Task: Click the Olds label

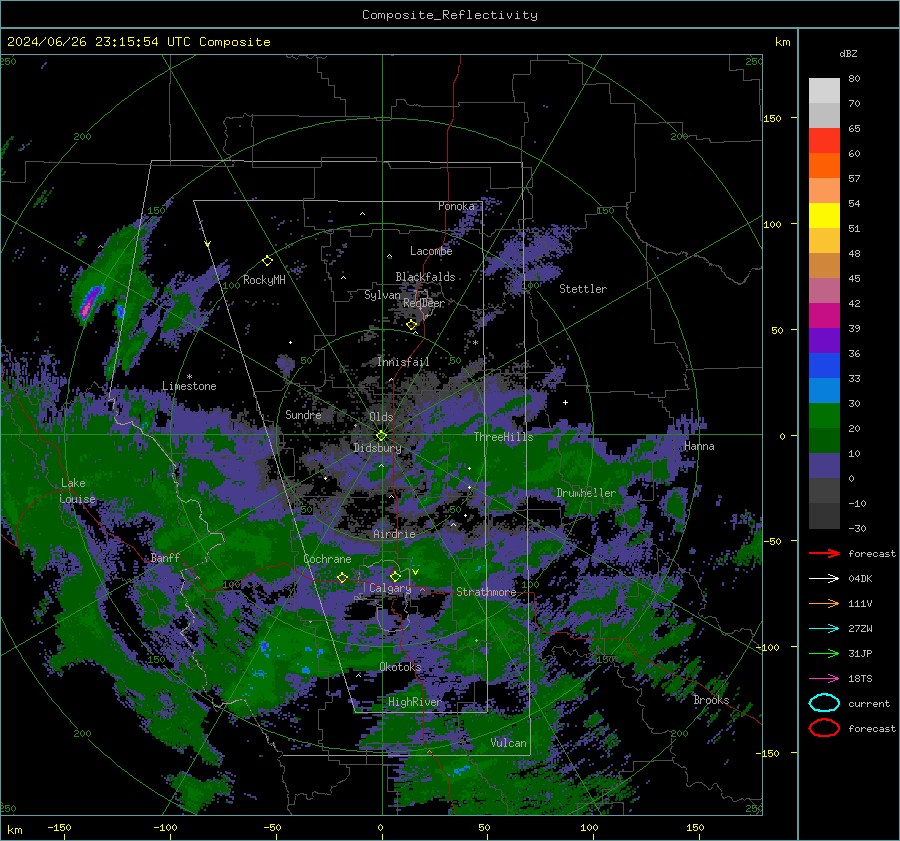Action: pyautogui.click(x=381, y=417)
